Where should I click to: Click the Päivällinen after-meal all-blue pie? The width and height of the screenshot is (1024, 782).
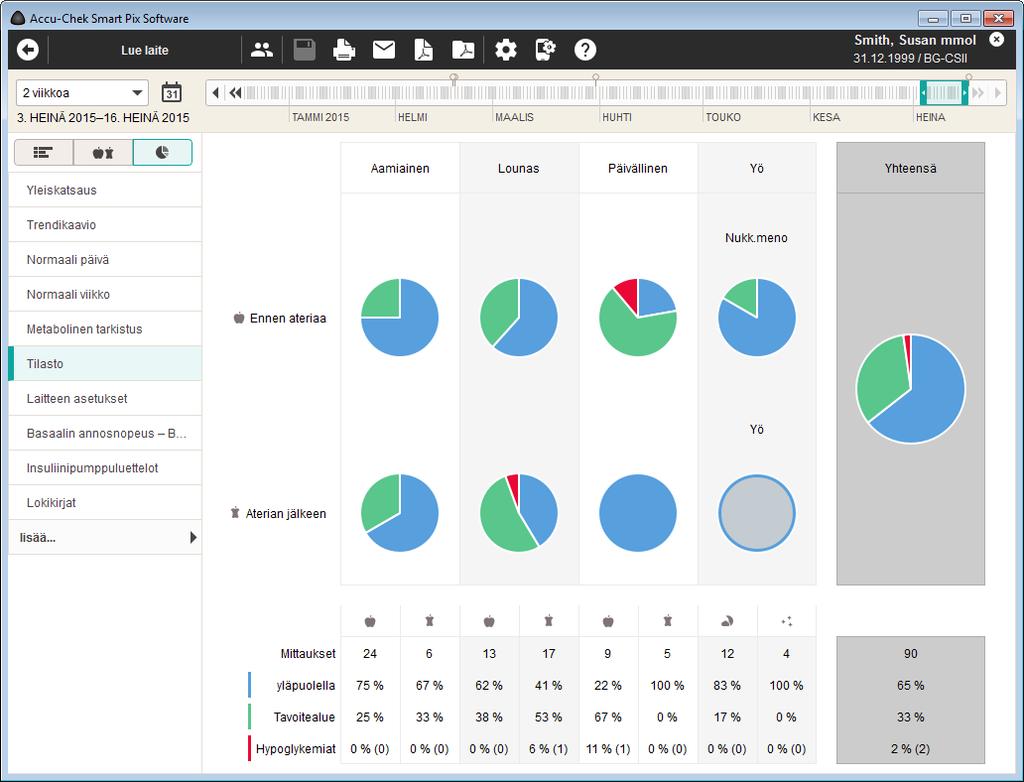[x=638, y=513]
